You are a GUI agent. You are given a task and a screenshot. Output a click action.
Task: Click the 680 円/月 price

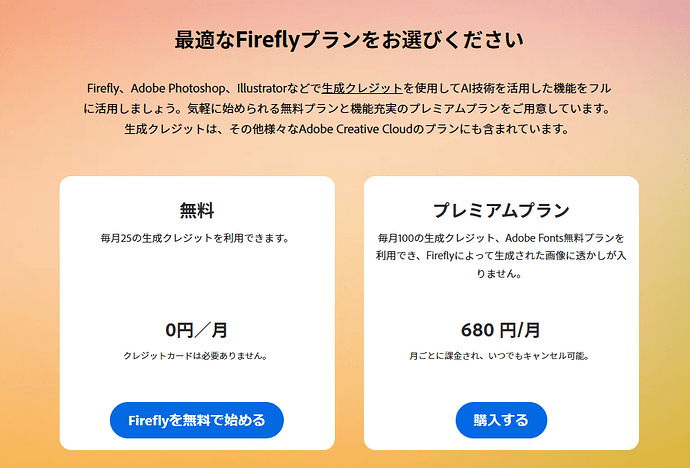pyautogui.click(x=501, y=330)
